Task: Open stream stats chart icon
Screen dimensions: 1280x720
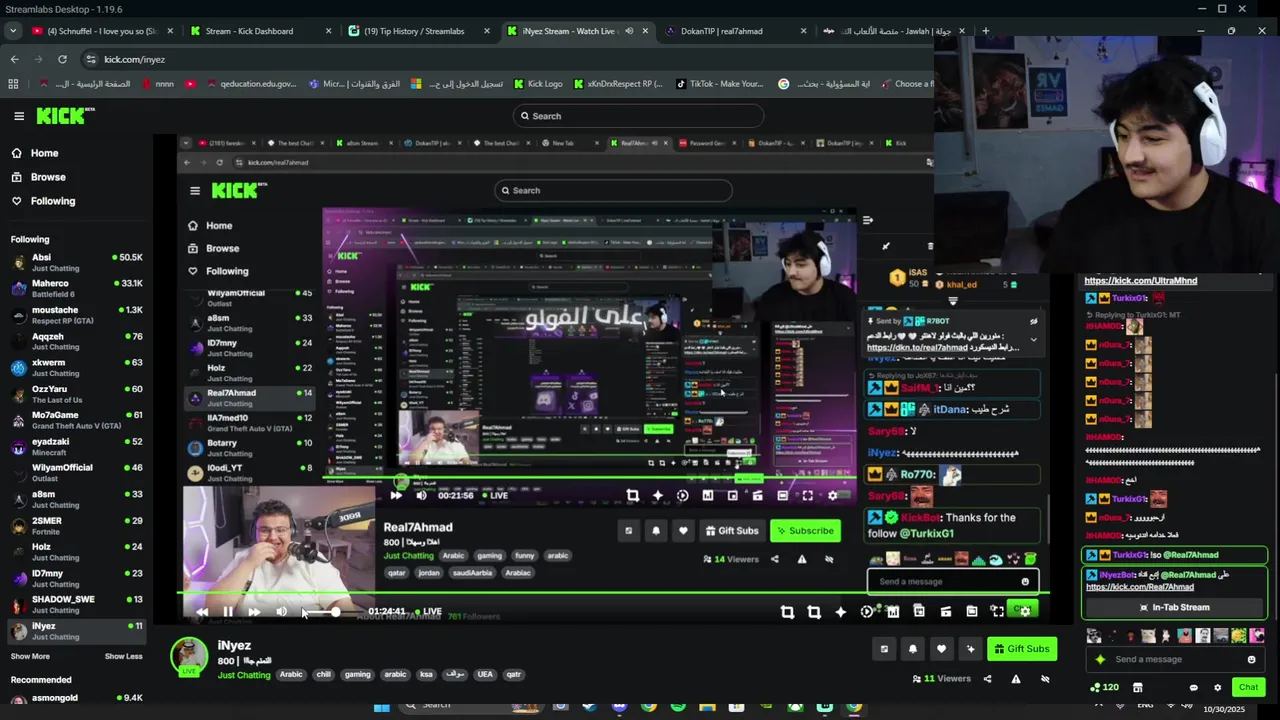Action: 893,611
